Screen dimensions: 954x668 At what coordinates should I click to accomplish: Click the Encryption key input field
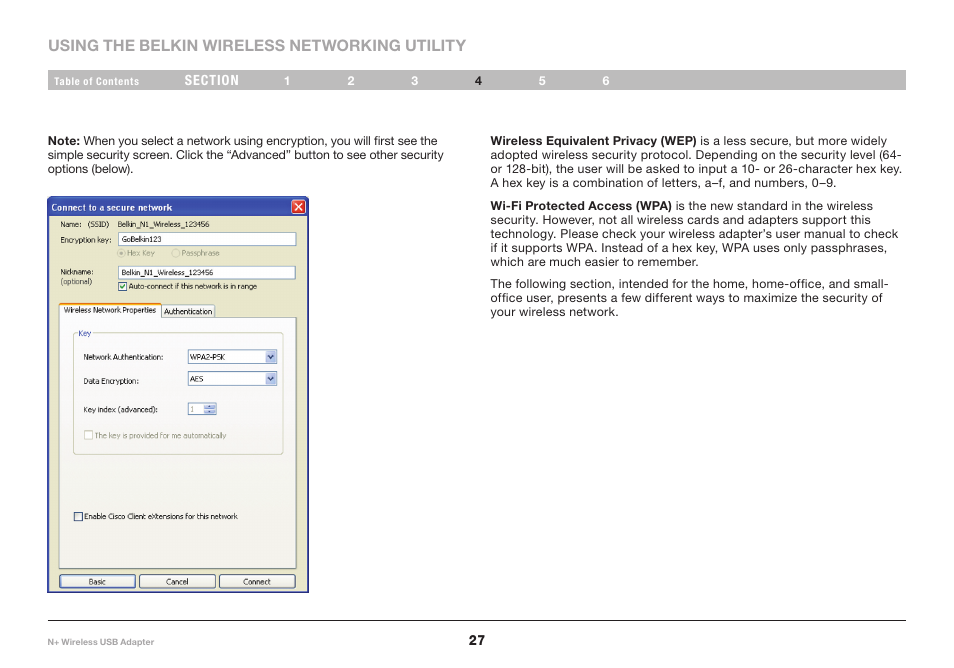(207, 239)
